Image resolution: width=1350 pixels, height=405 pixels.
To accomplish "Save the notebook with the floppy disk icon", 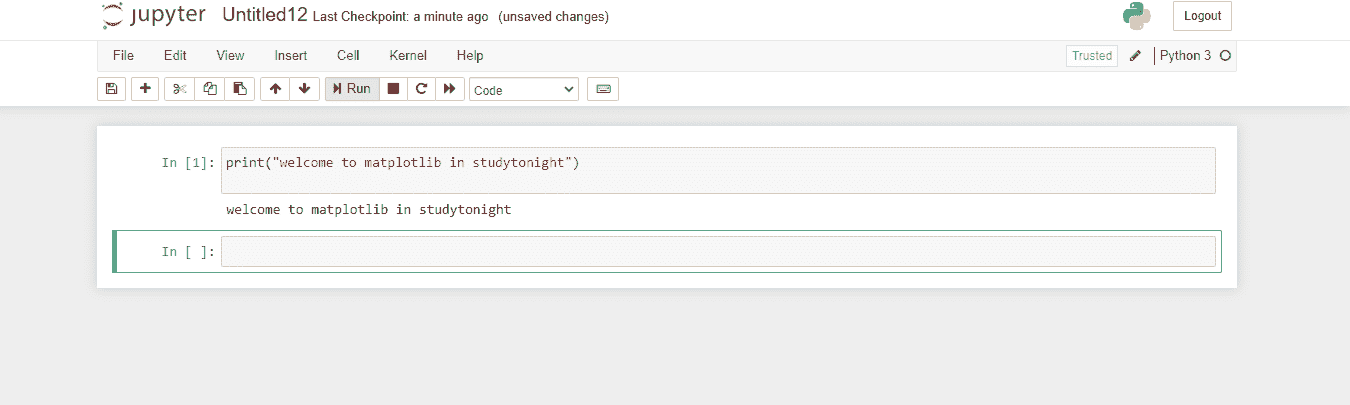I will (111, 89).
